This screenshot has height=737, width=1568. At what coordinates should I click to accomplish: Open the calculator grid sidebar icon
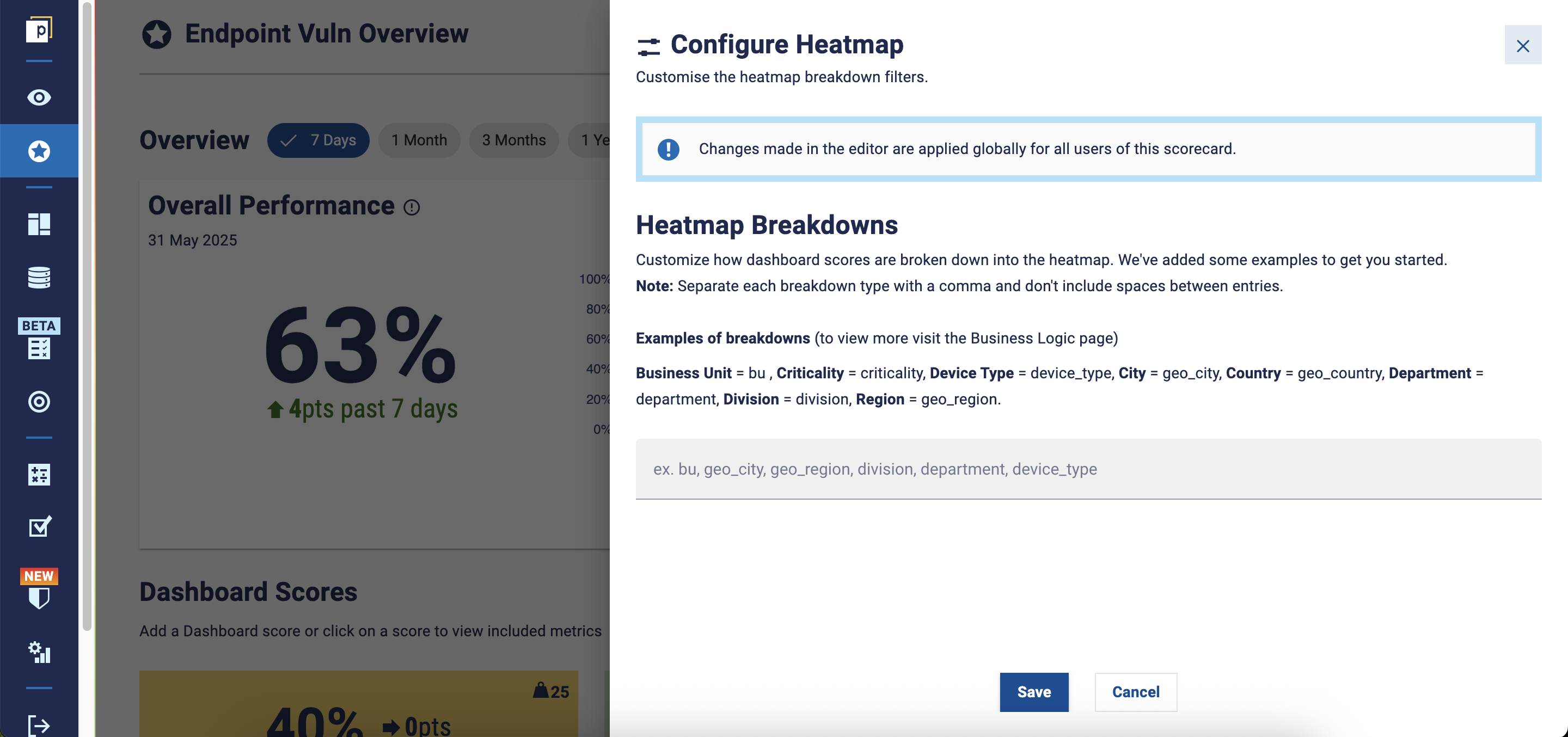[x=39, y=475]
